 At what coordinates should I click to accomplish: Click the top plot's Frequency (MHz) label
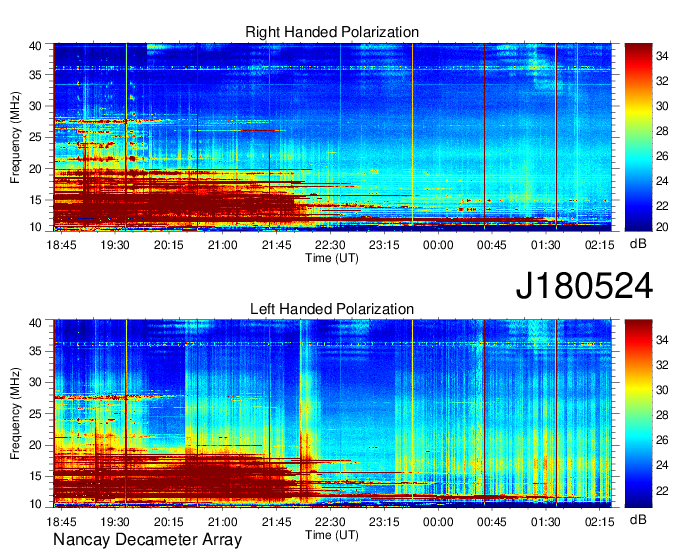point(15,137)
